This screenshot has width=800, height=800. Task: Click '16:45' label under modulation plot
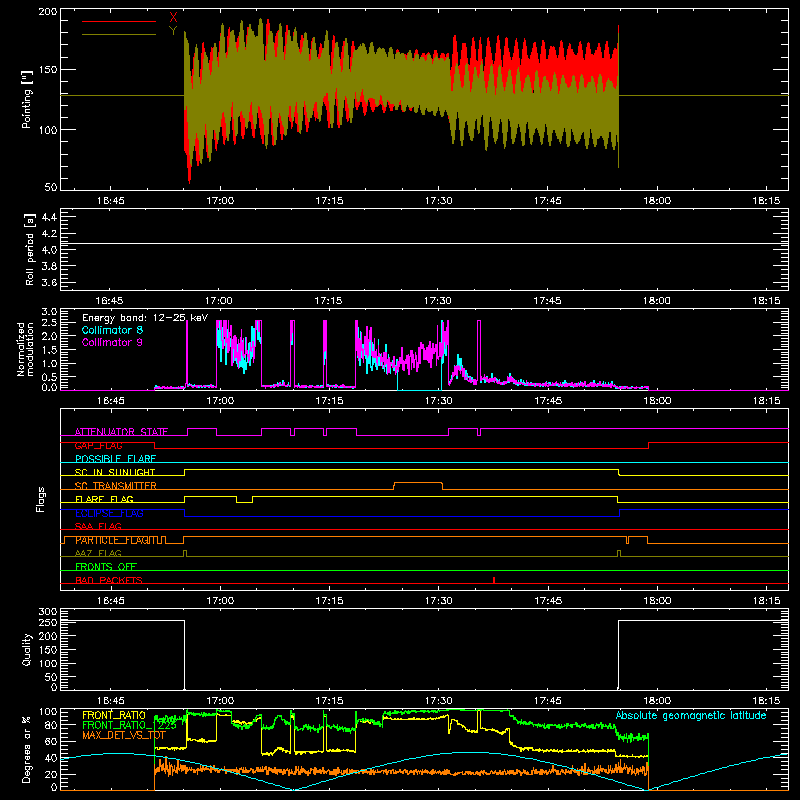111,401
